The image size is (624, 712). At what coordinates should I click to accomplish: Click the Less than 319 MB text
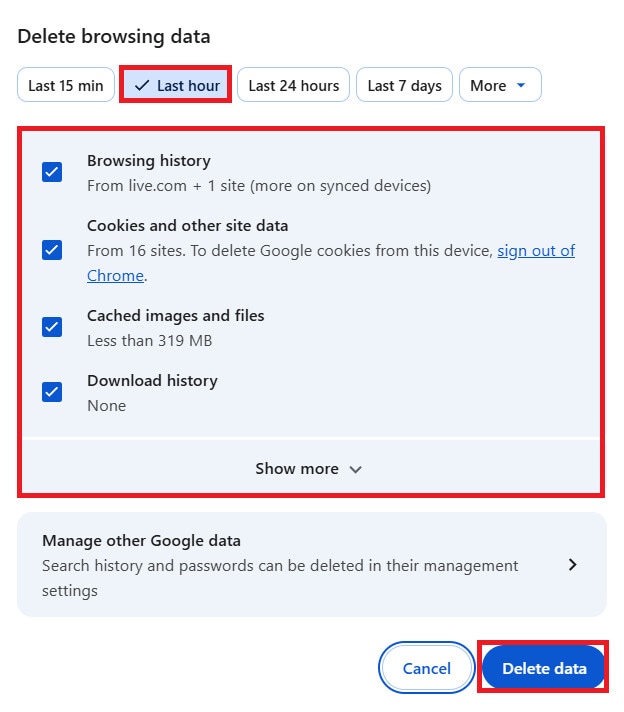(149, 341)
